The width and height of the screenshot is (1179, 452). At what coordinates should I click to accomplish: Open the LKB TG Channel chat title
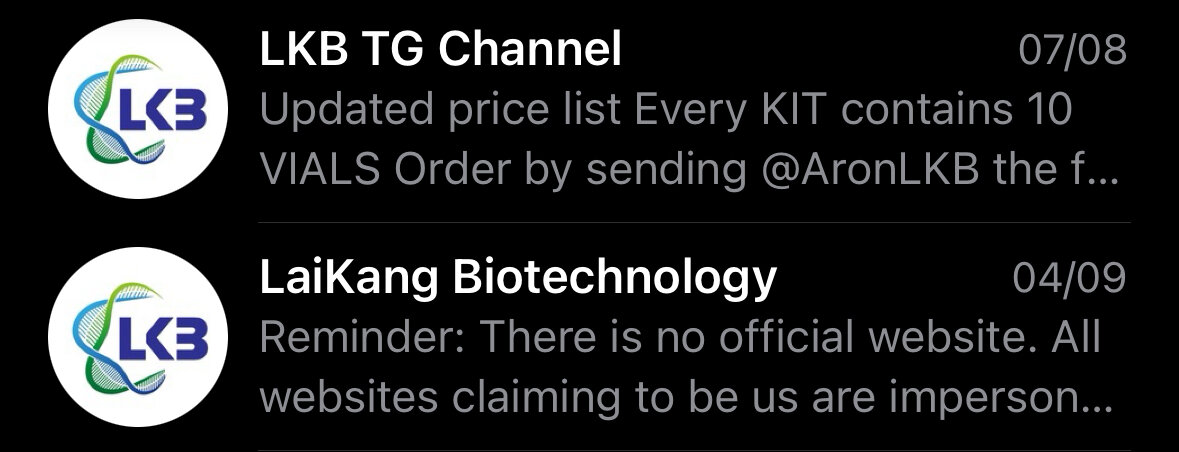click(x=441, y=50)
